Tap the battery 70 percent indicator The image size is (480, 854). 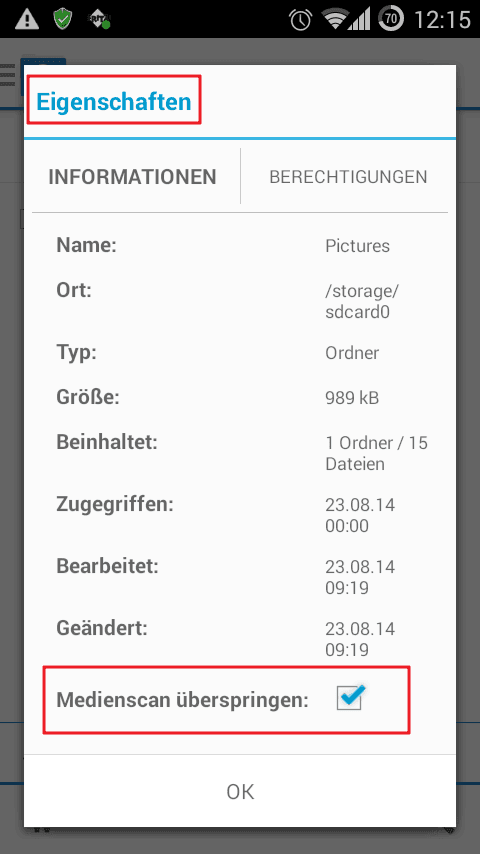point(391,20)
